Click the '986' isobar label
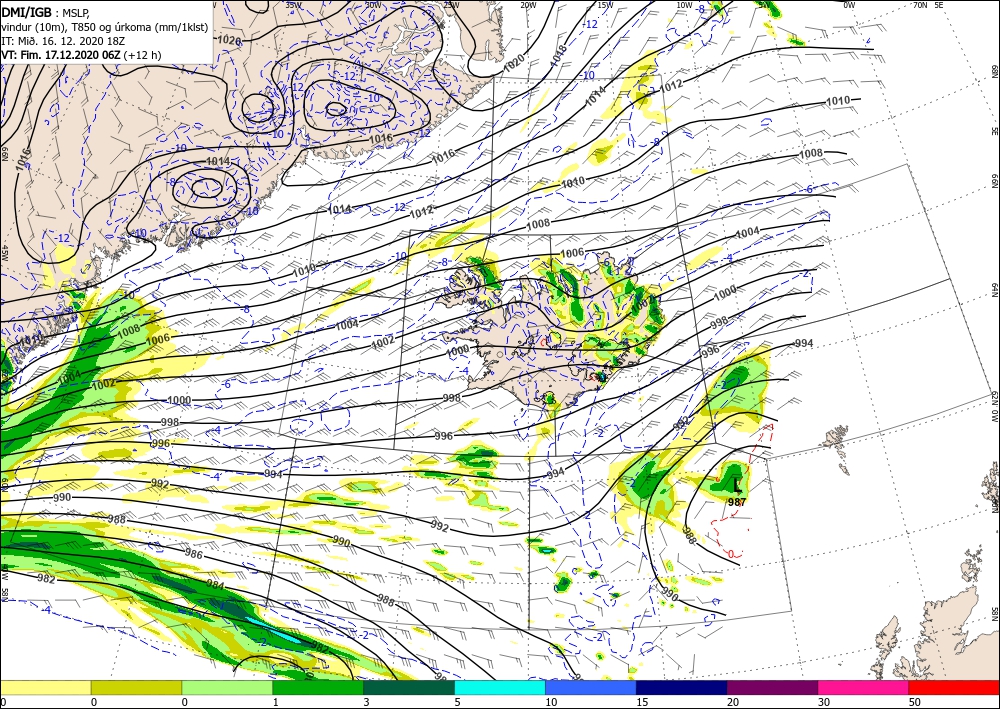Viewport: 1000px width, 709px height. [x=193, y=553]
